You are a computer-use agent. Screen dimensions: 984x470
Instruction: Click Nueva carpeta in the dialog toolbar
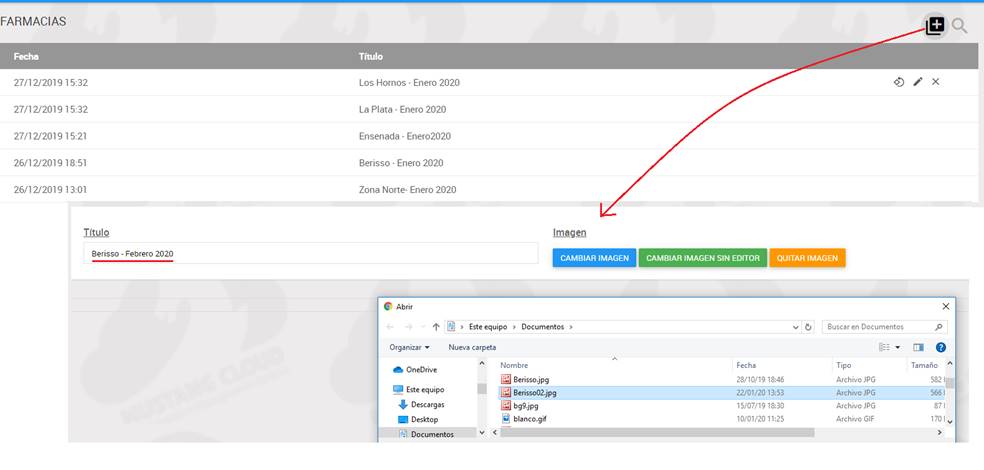pyautogui.click(x=472, y=347)
